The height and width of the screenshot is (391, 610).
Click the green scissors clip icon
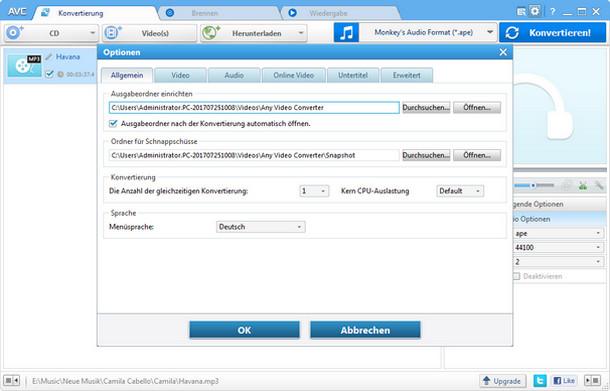click(x=583, y=185)
